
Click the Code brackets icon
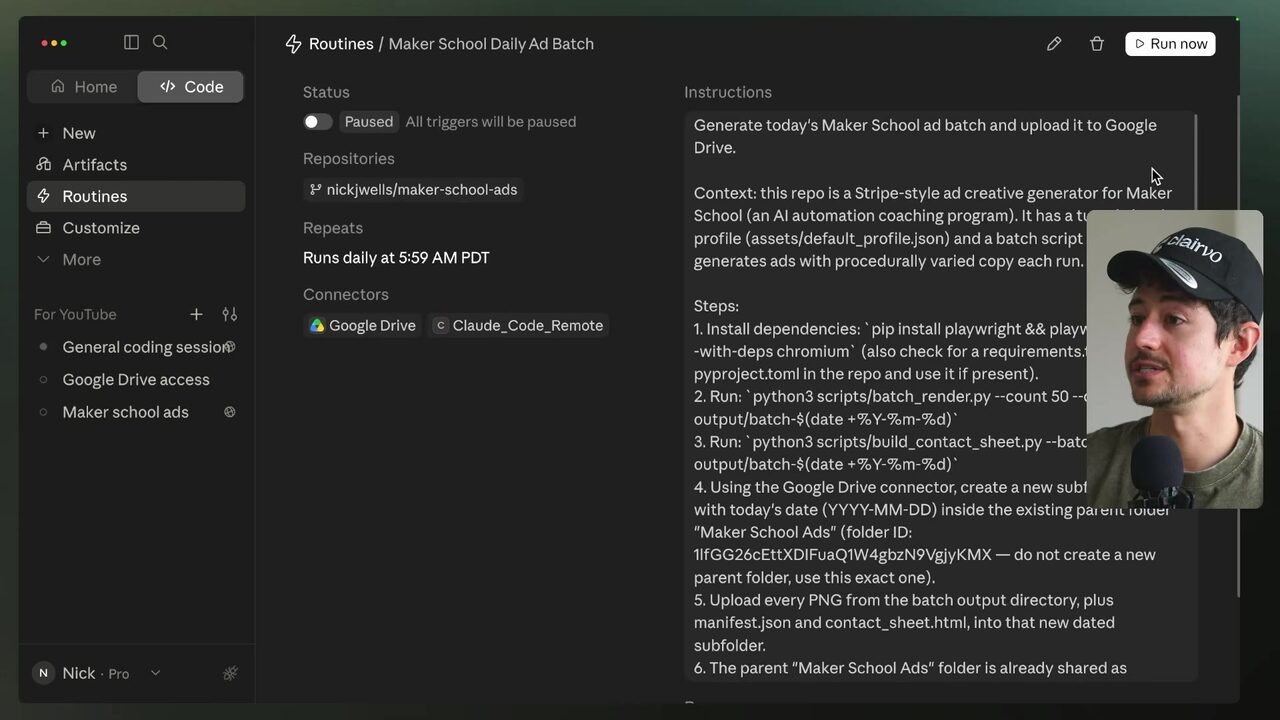(x=167, y=87)
